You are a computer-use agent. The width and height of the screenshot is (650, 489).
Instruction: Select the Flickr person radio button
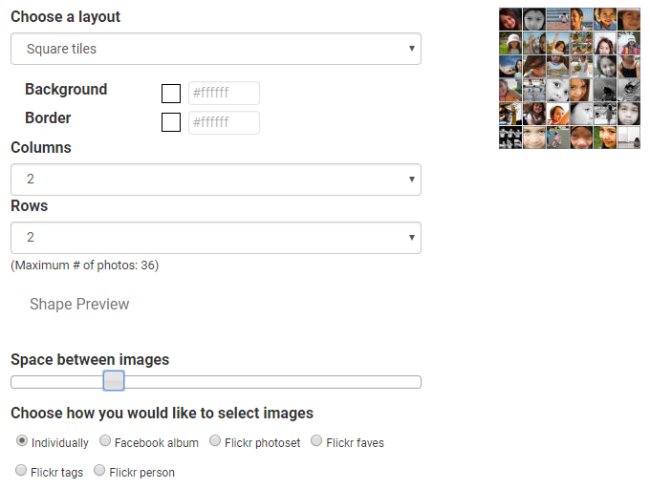pyautogui.click(x=99, y=470)
